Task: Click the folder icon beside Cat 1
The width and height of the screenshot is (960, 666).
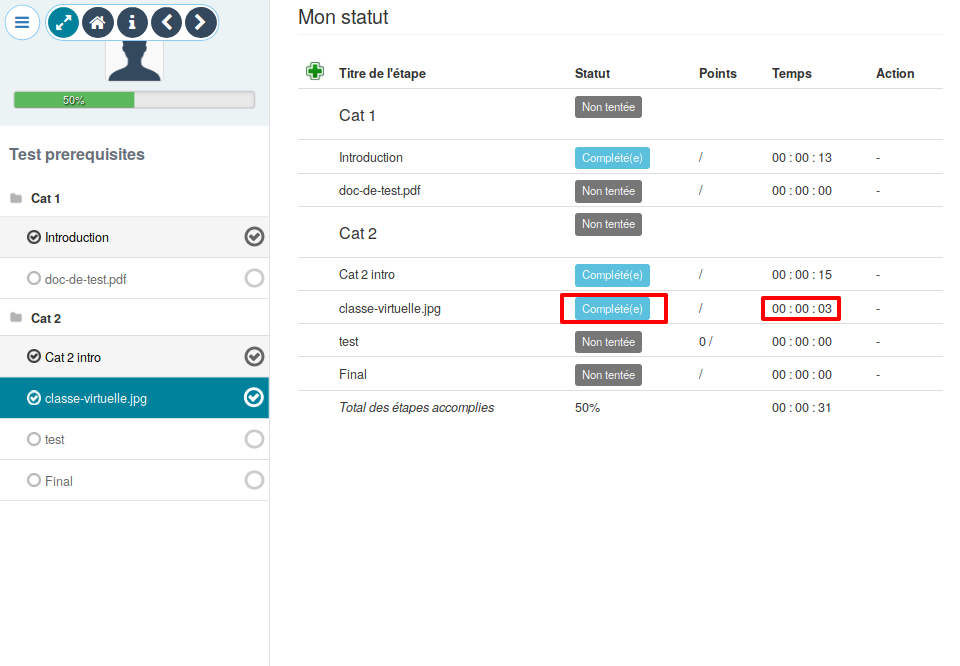Action: click(17, 198)
